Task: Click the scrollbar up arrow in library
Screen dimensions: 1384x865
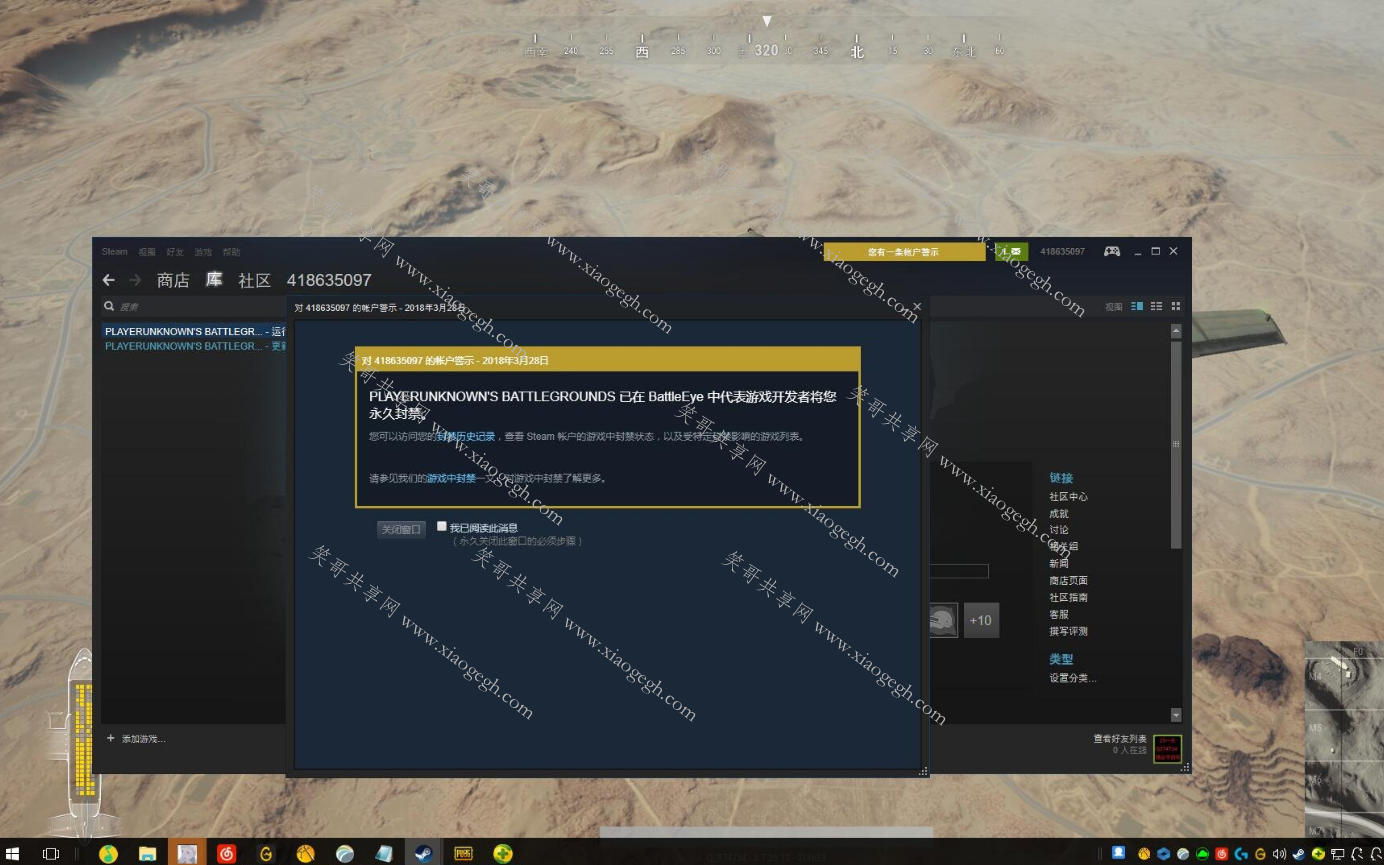Action: (x=1176, y=331)
